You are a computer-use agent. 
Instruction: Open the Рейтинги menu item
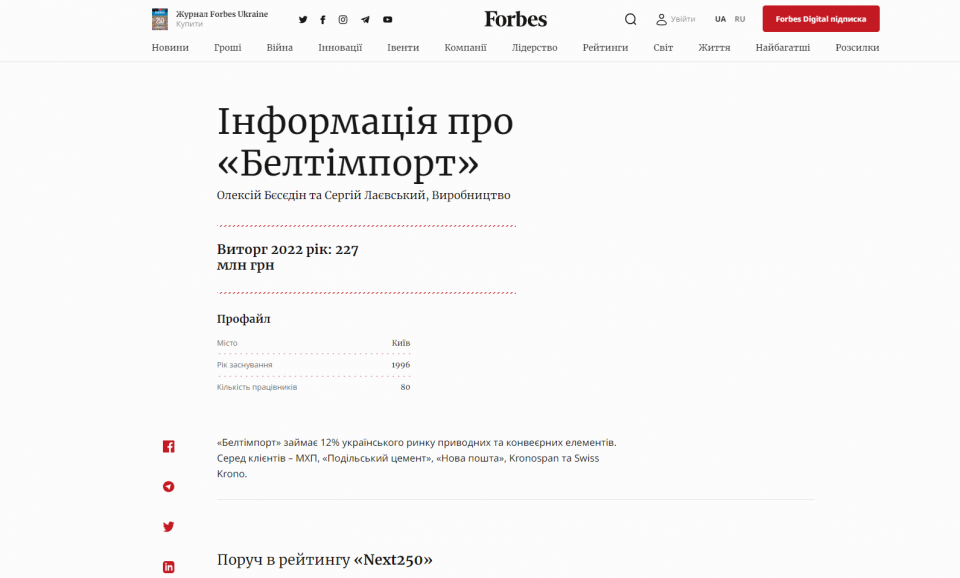(604, 47)
